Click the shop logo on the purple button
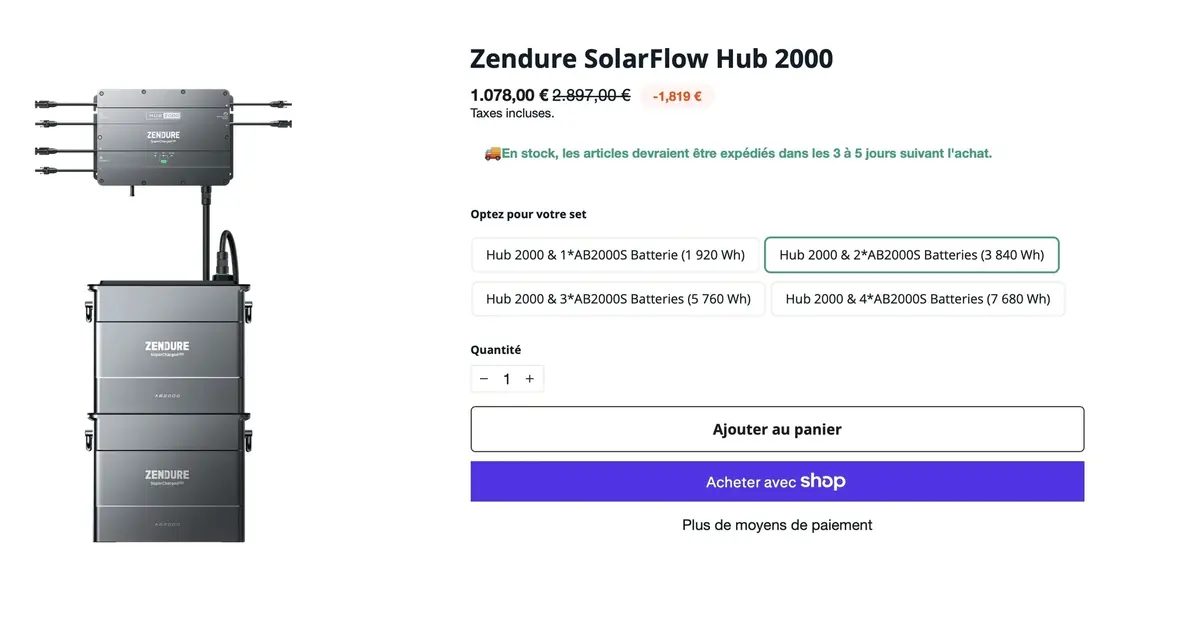The image size is (1200, 618). coord(823,481)
